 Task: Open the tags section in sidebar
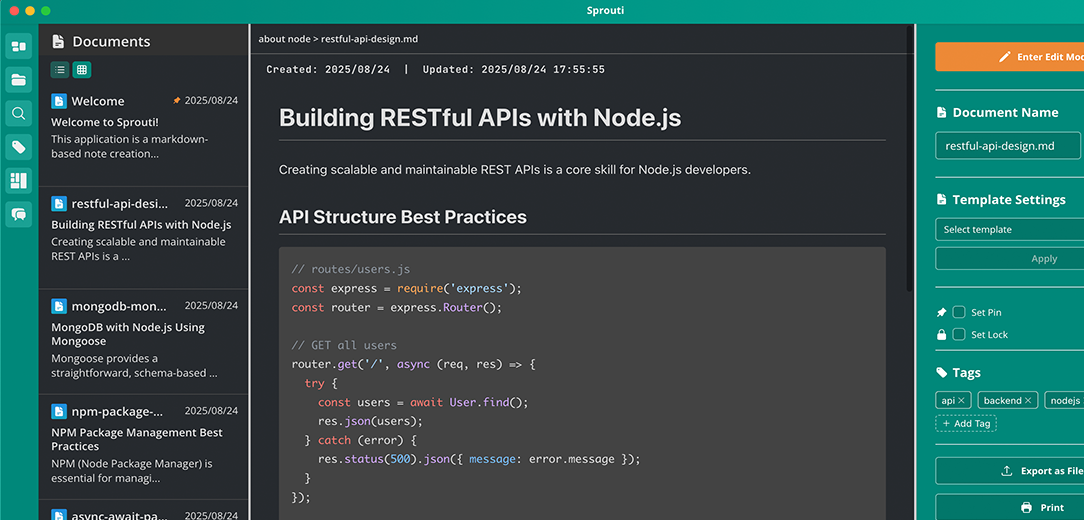coord(18,148)
